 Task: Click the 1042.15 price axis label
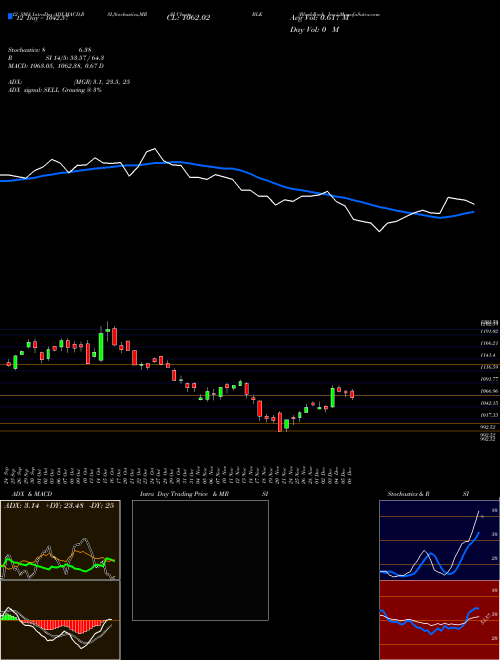(489, 403)
